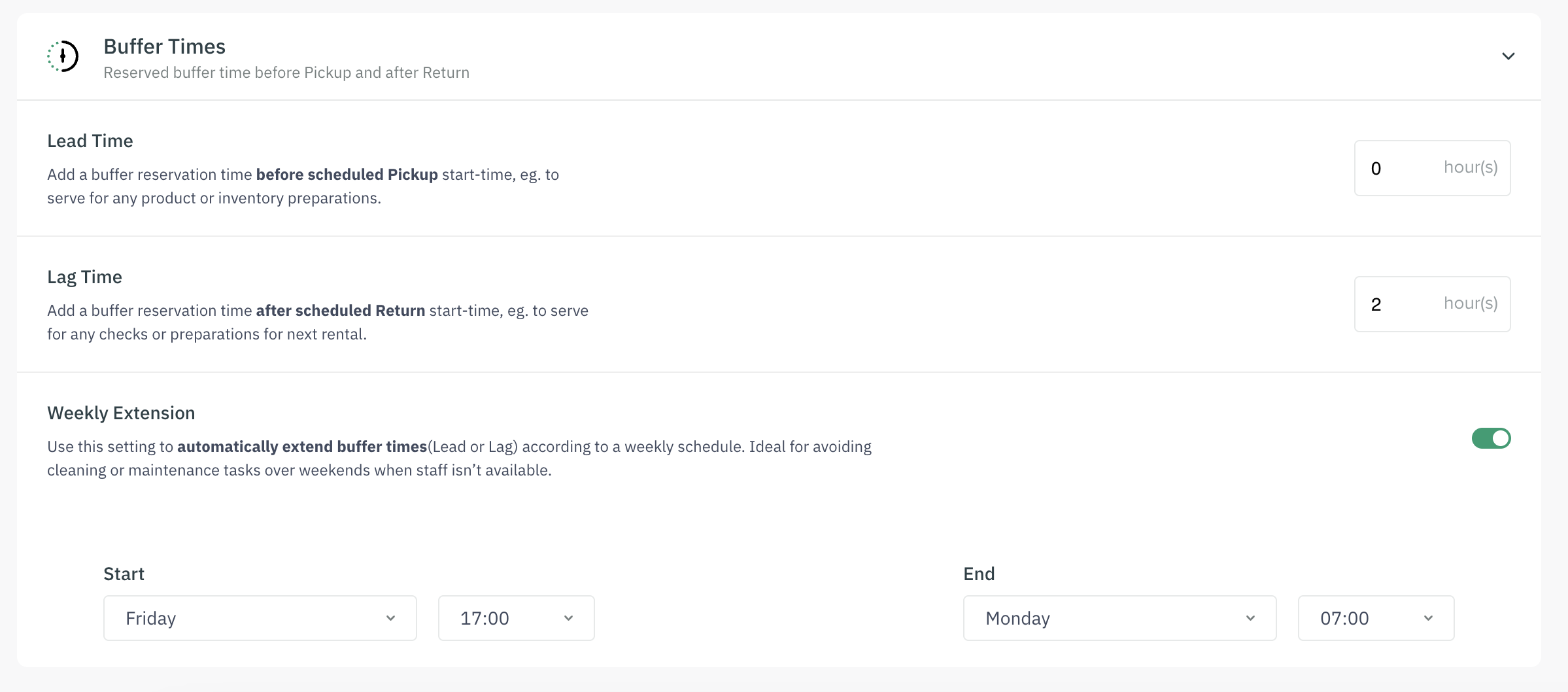Collapse the Buffer Times section chevron
1568x692 pixels.
(x=1508, y=56)
